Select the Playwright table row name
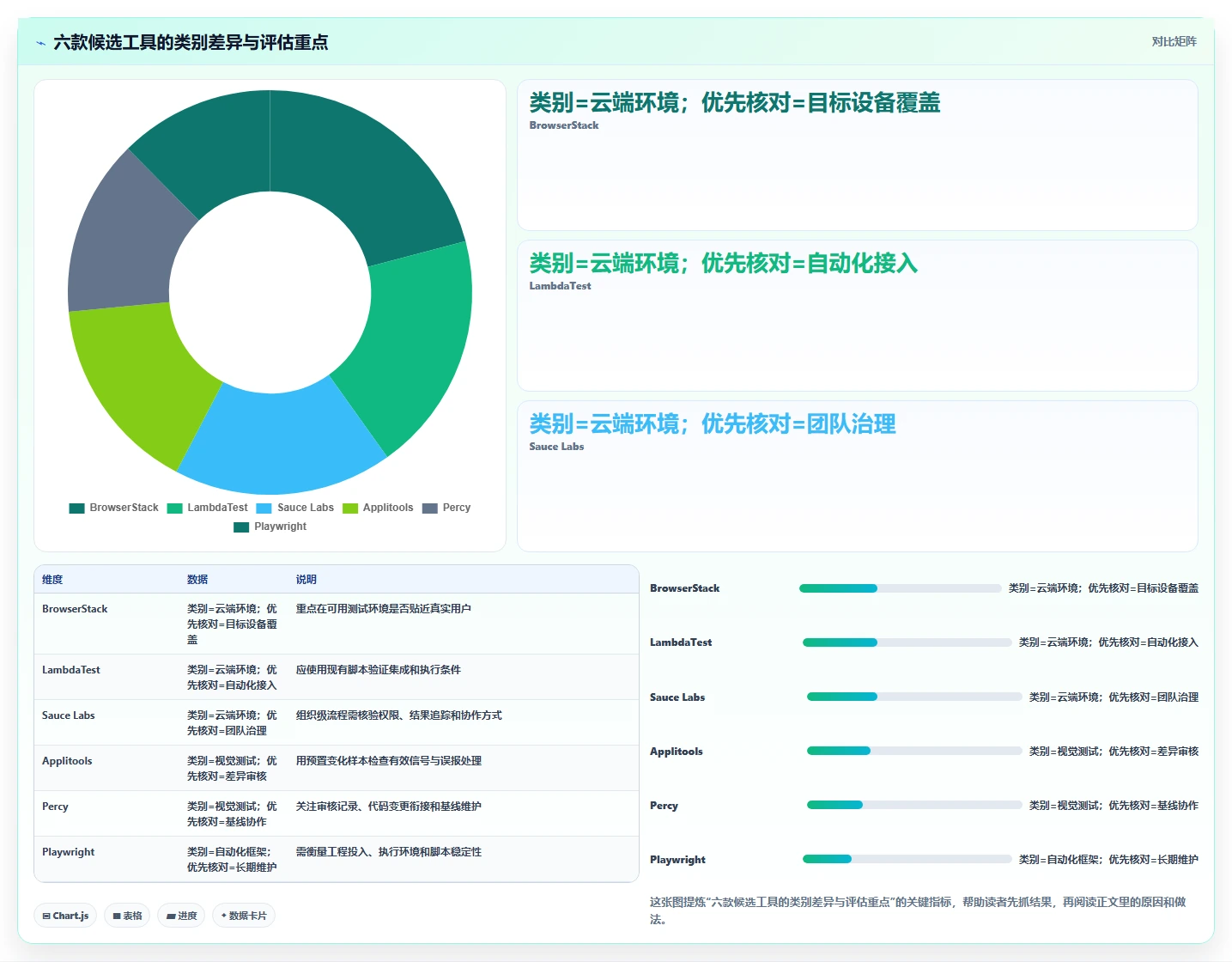Viewport: 1232px width, 962px height. [x=69, y=852]
